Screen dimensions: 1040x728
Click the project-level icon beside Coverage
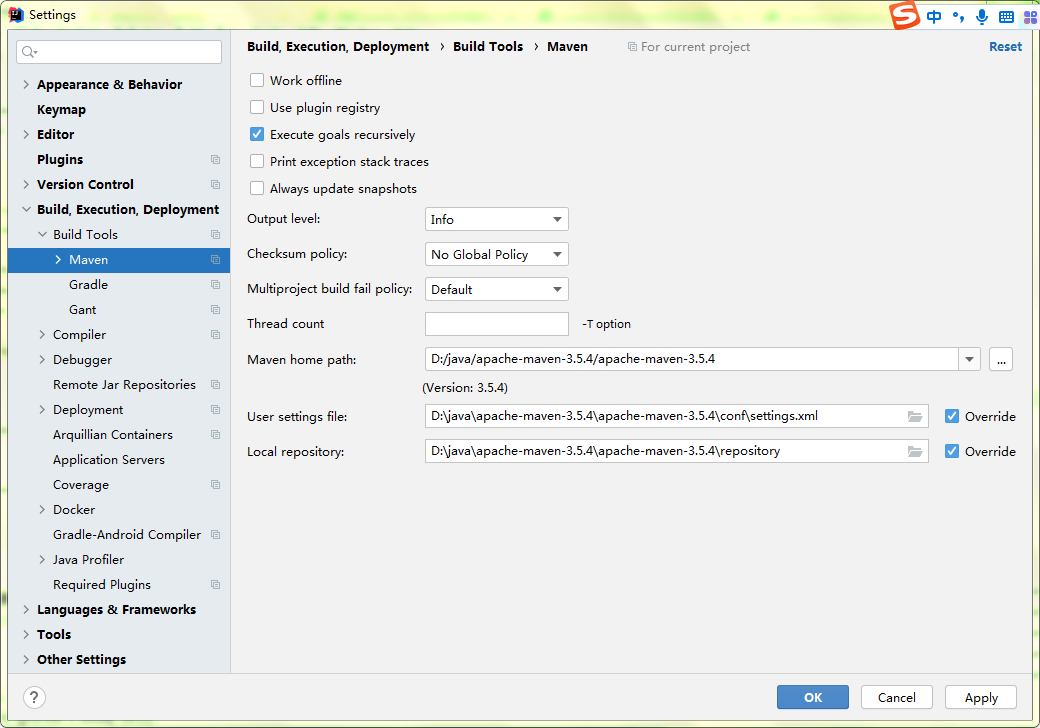tap(216, 485)
